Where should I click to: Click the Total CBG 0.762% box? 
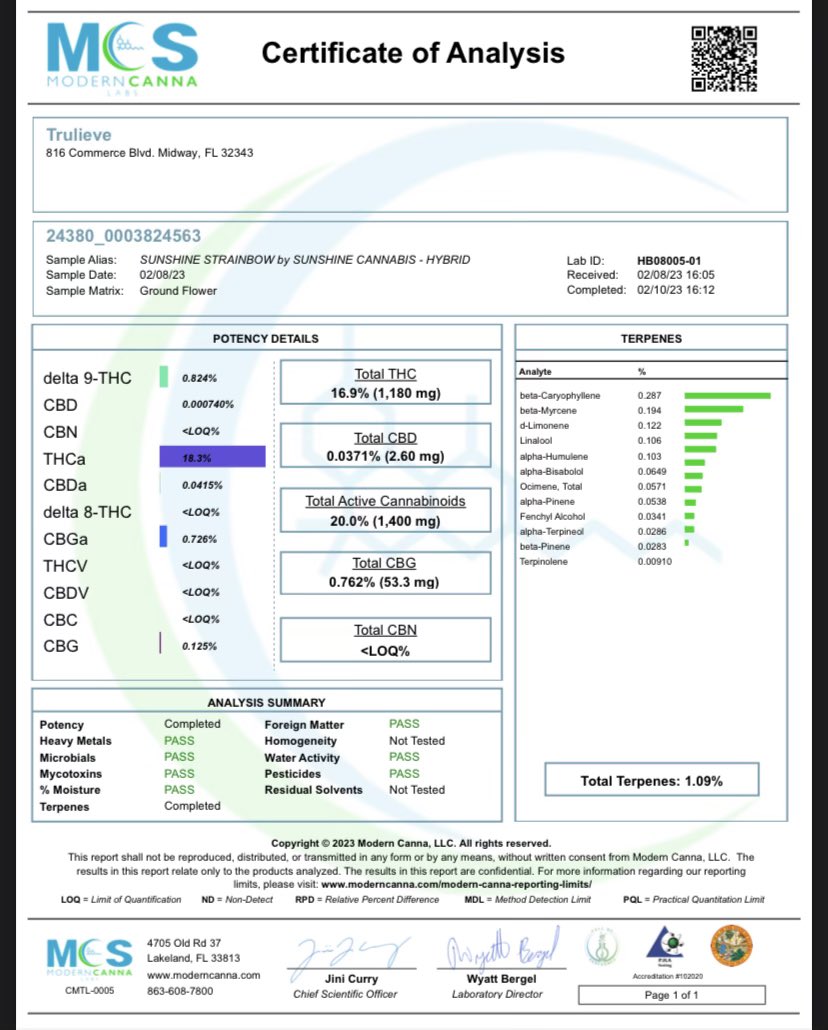pyautogui.click(x=386, y=573)
